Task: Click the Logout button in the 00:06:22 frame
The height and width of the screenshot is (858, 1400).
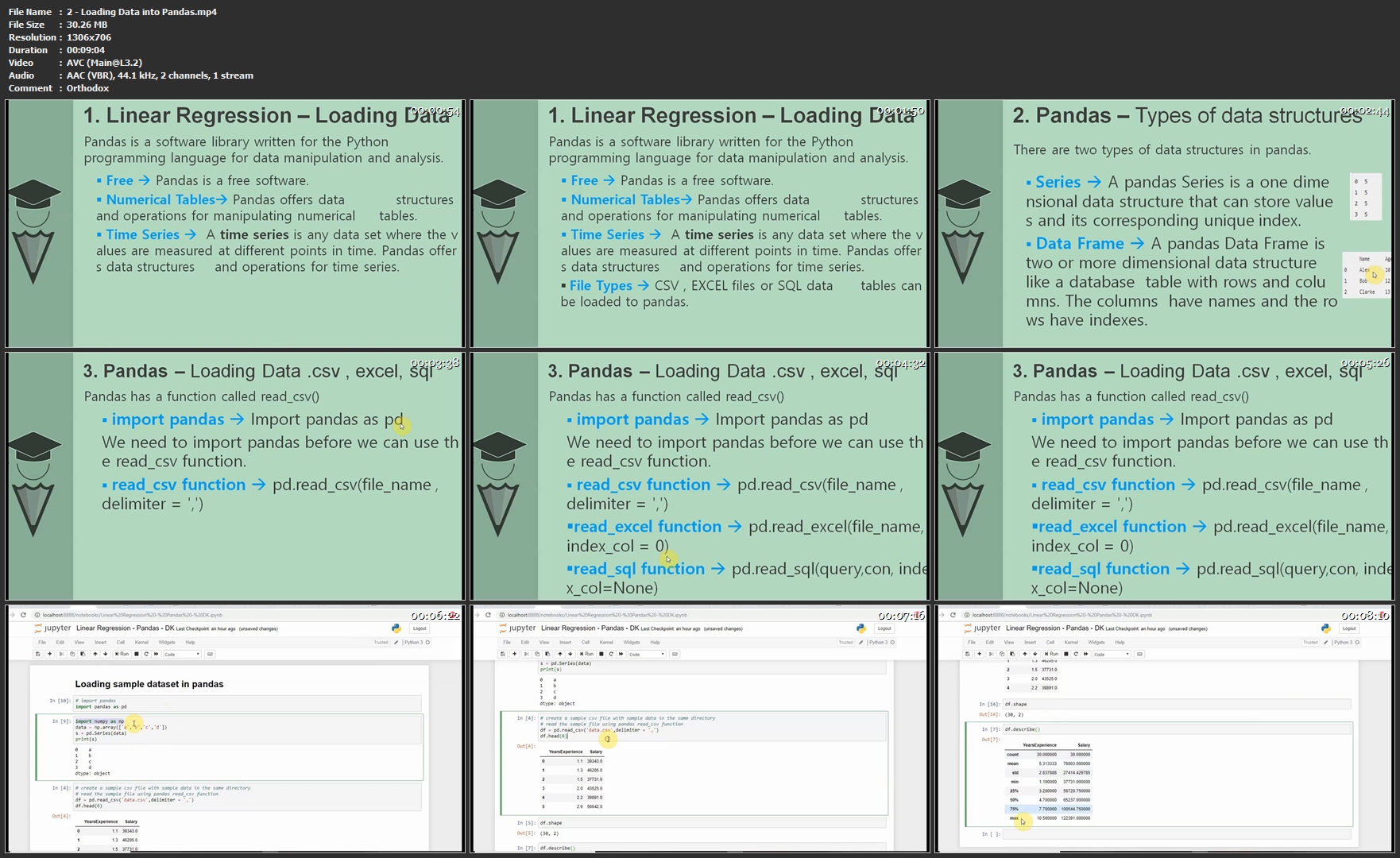Action: (x=420, y=628)
